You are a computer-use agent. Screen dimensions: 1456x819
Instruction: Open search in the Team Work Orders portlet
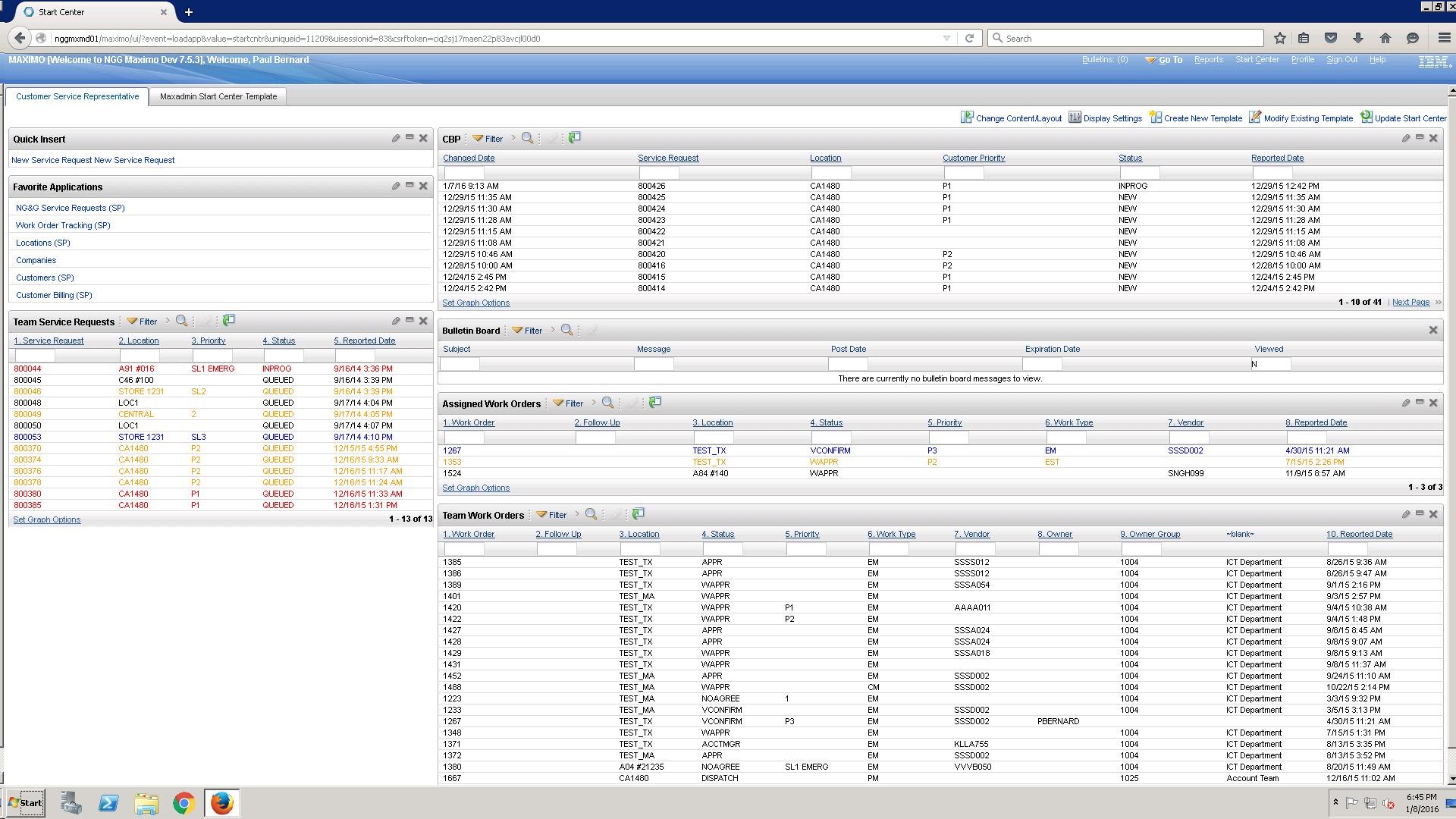(591, 514)
